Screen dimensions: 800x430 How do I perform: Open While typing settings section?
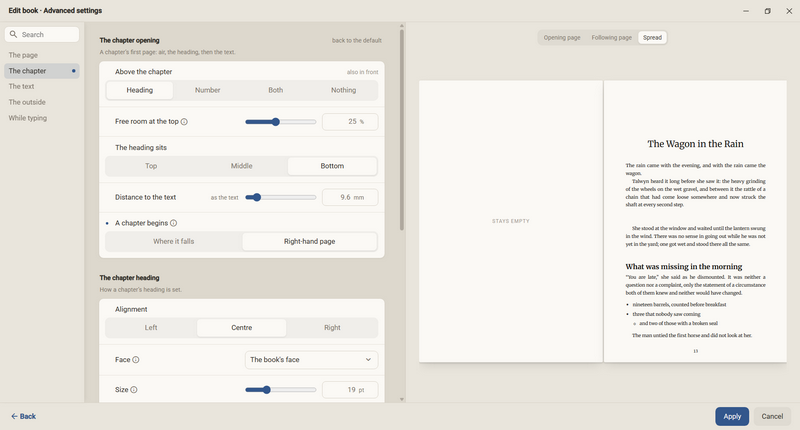[42, 118]
